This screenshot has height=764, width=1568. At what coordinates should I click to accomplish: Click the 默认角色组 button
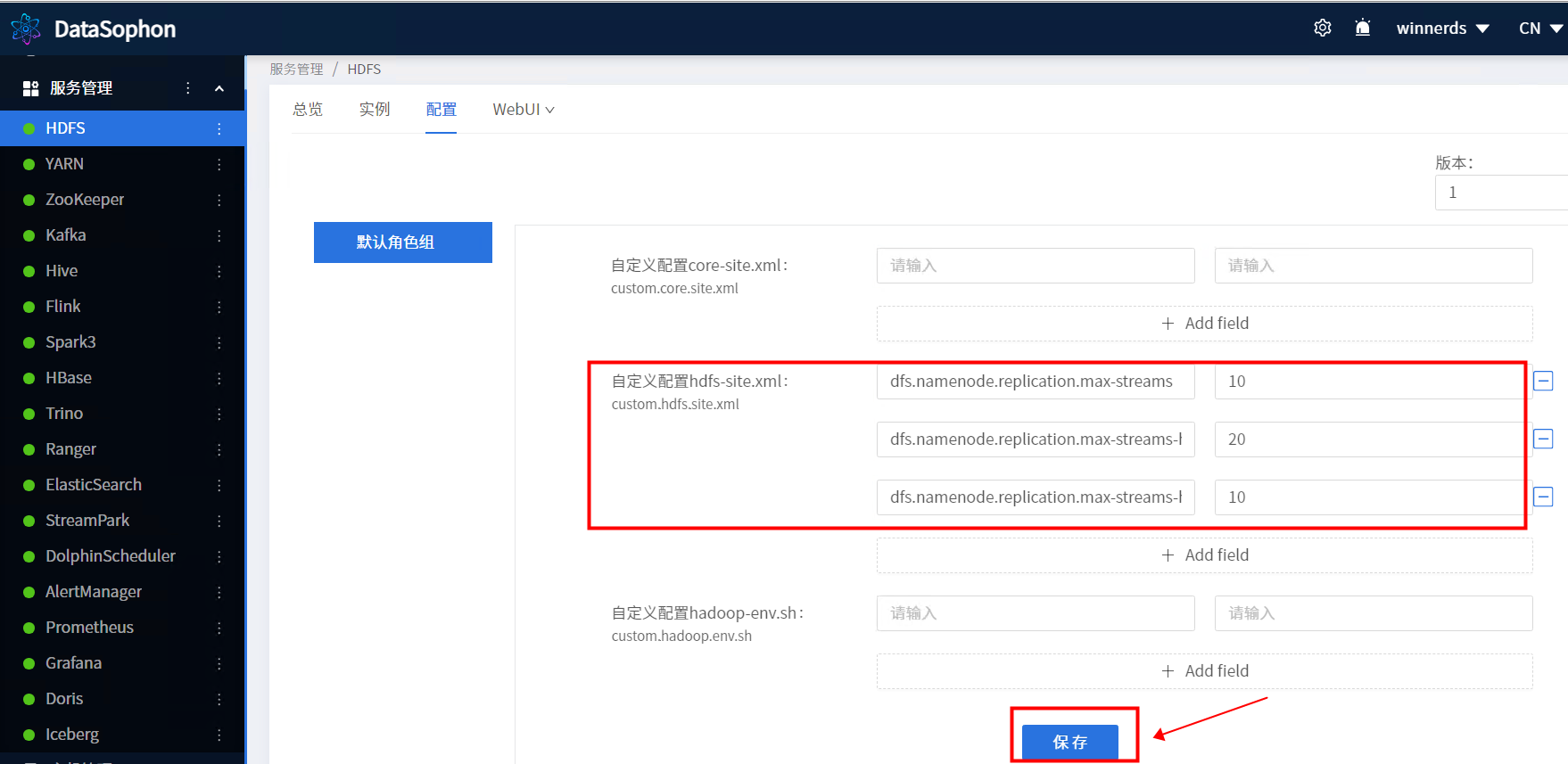click(x=403, y=242)
